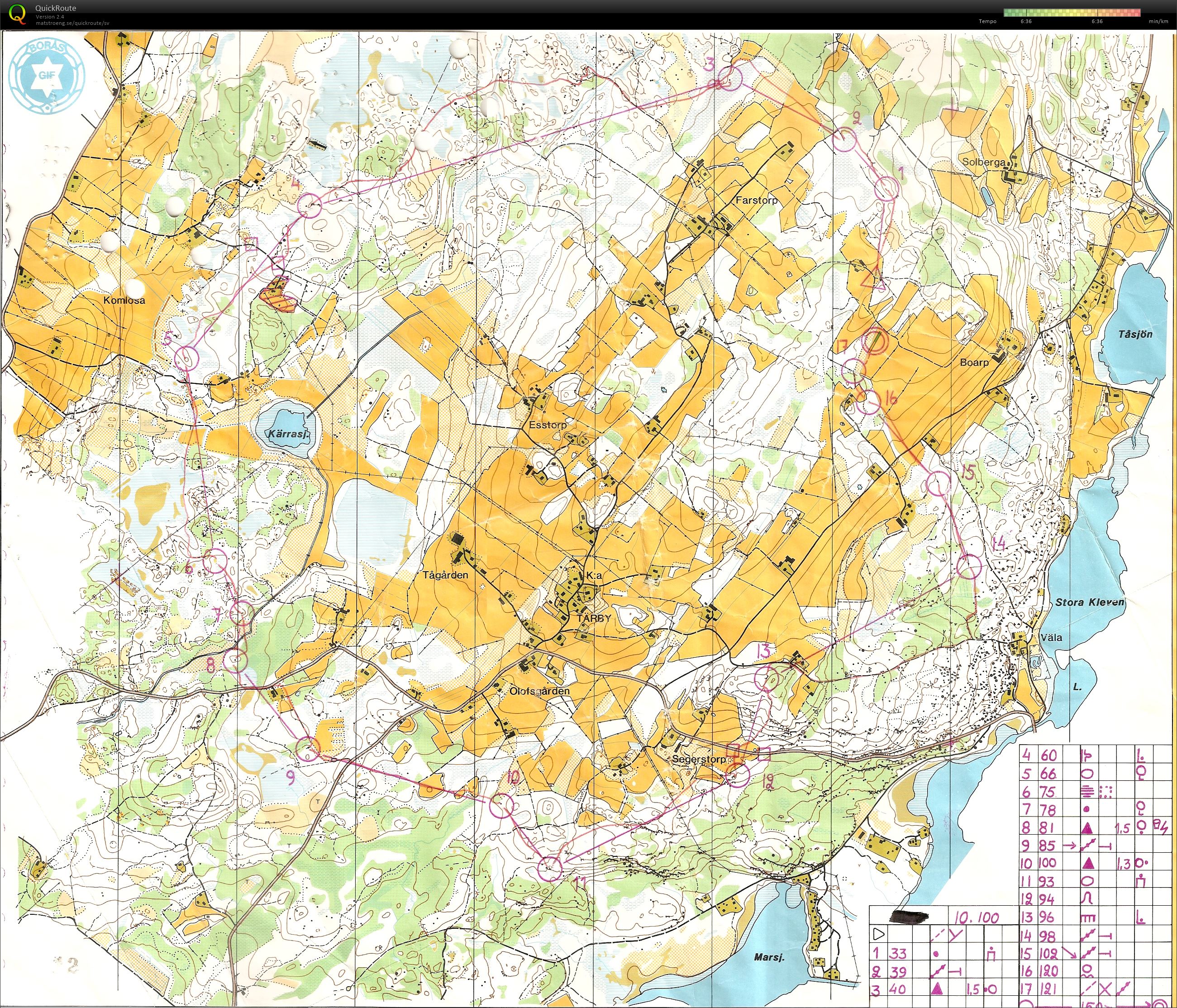1177x1008 pixels.
Task: Click code 120 in control description row 16
Action: click(x=1048, y=971)
